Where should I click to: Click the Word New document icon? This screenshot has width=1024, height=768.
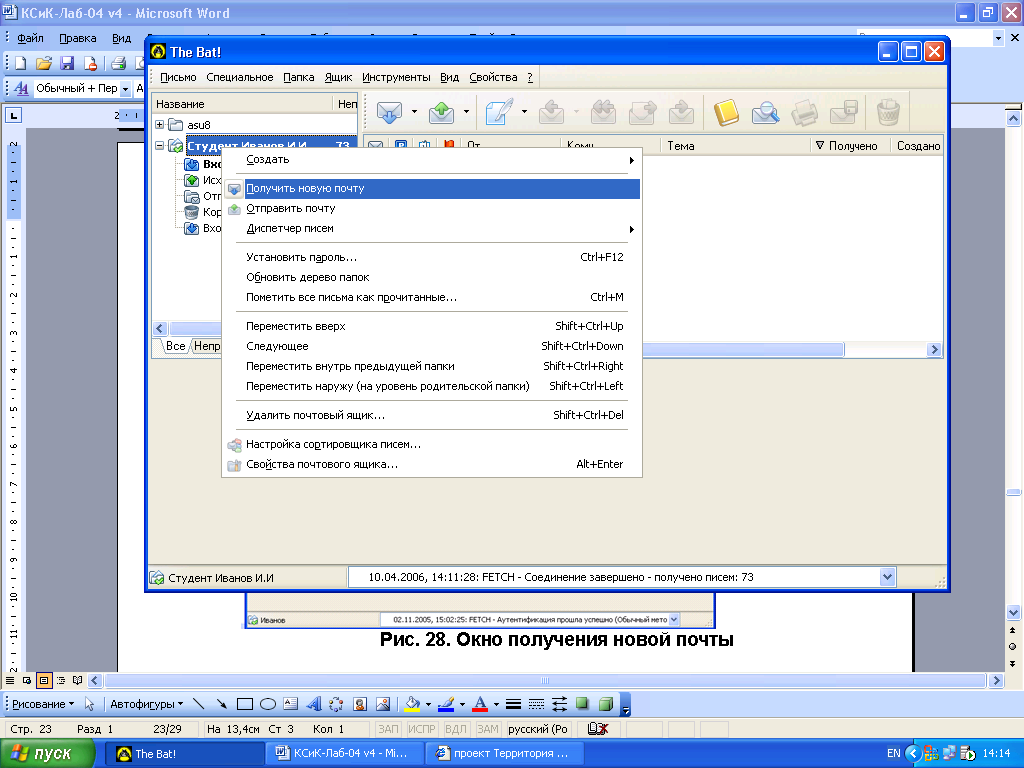(20, 63)
